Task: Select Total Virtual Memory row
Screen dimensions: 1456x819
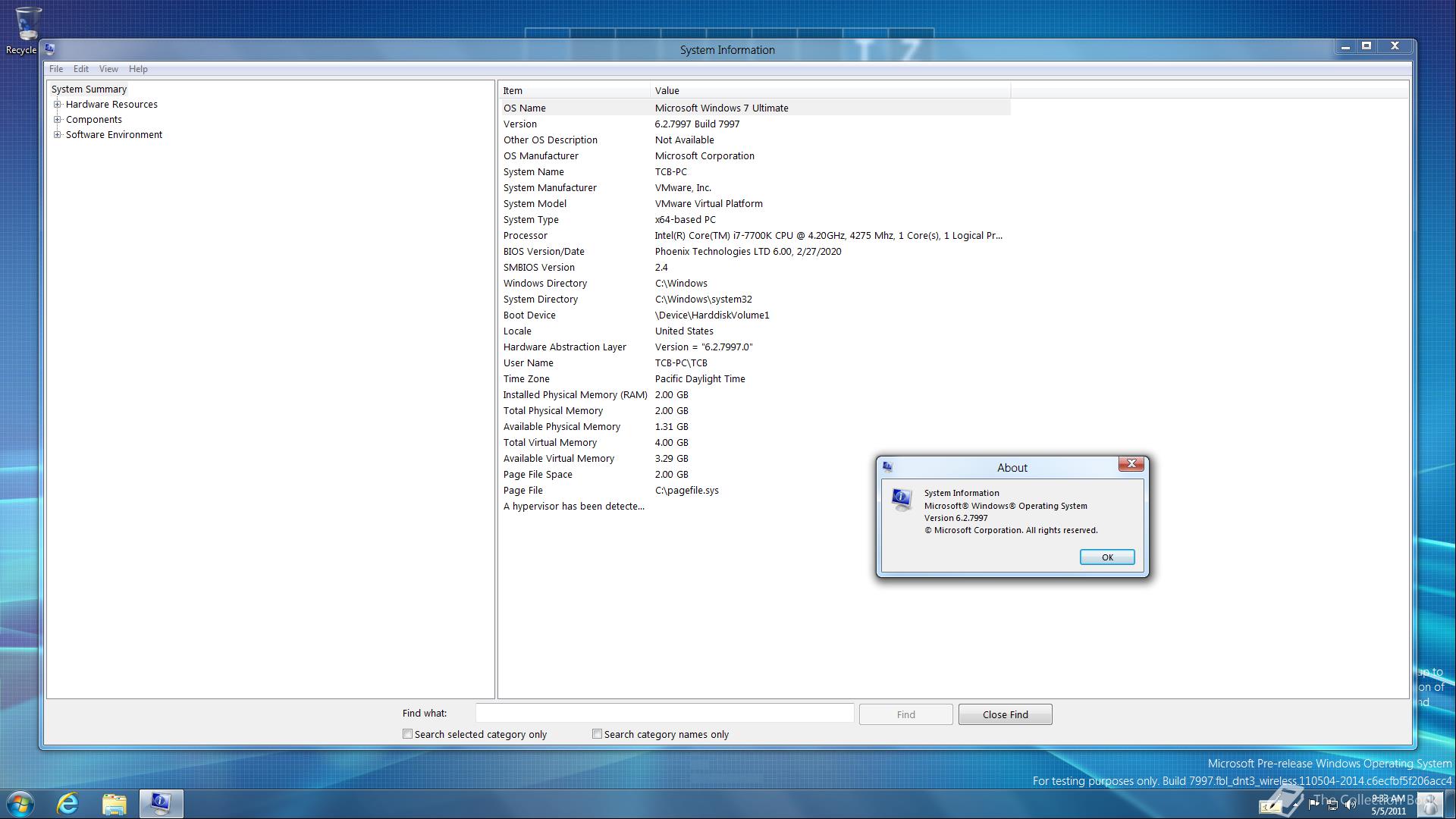Action: [755, 443]
